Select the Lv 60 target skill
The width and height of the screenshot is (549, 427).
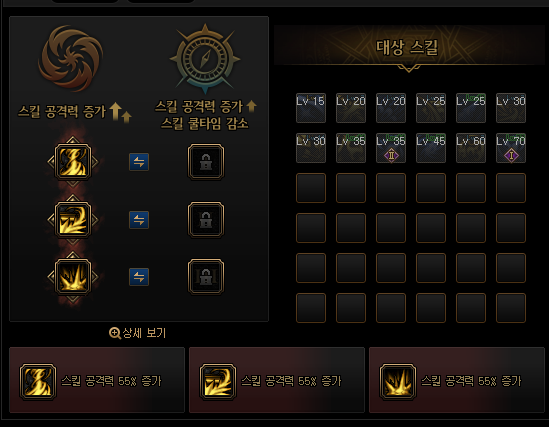[471, 148]
